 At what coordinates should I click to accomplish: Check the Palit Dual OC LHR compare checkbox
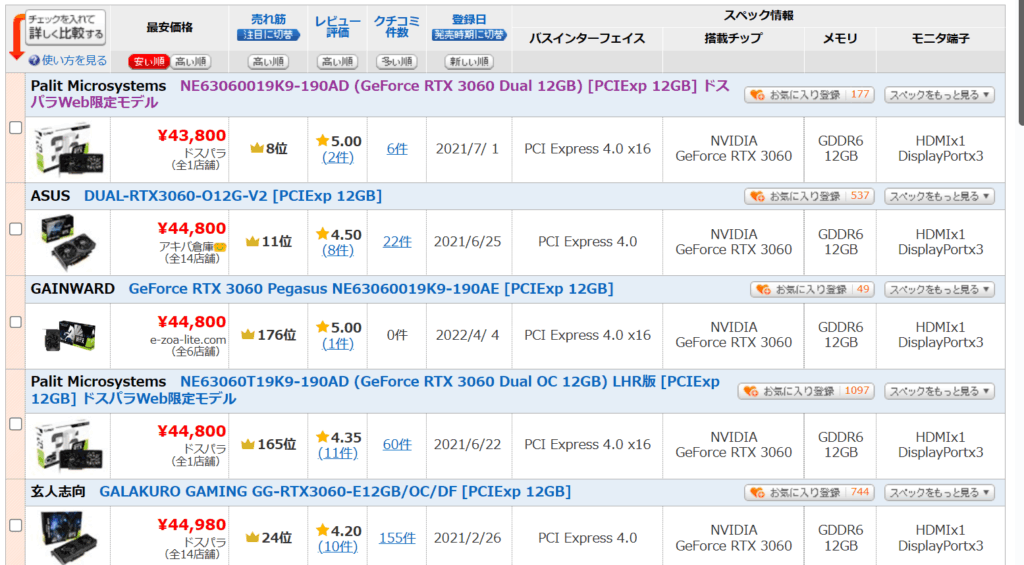16,424
